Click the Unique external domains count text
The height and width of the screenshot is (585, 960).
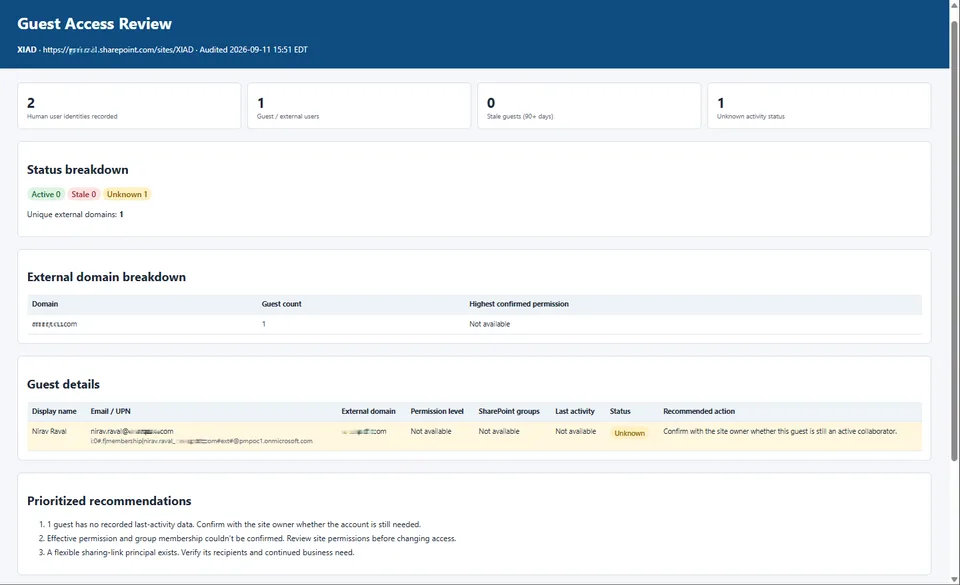point(75,214)
